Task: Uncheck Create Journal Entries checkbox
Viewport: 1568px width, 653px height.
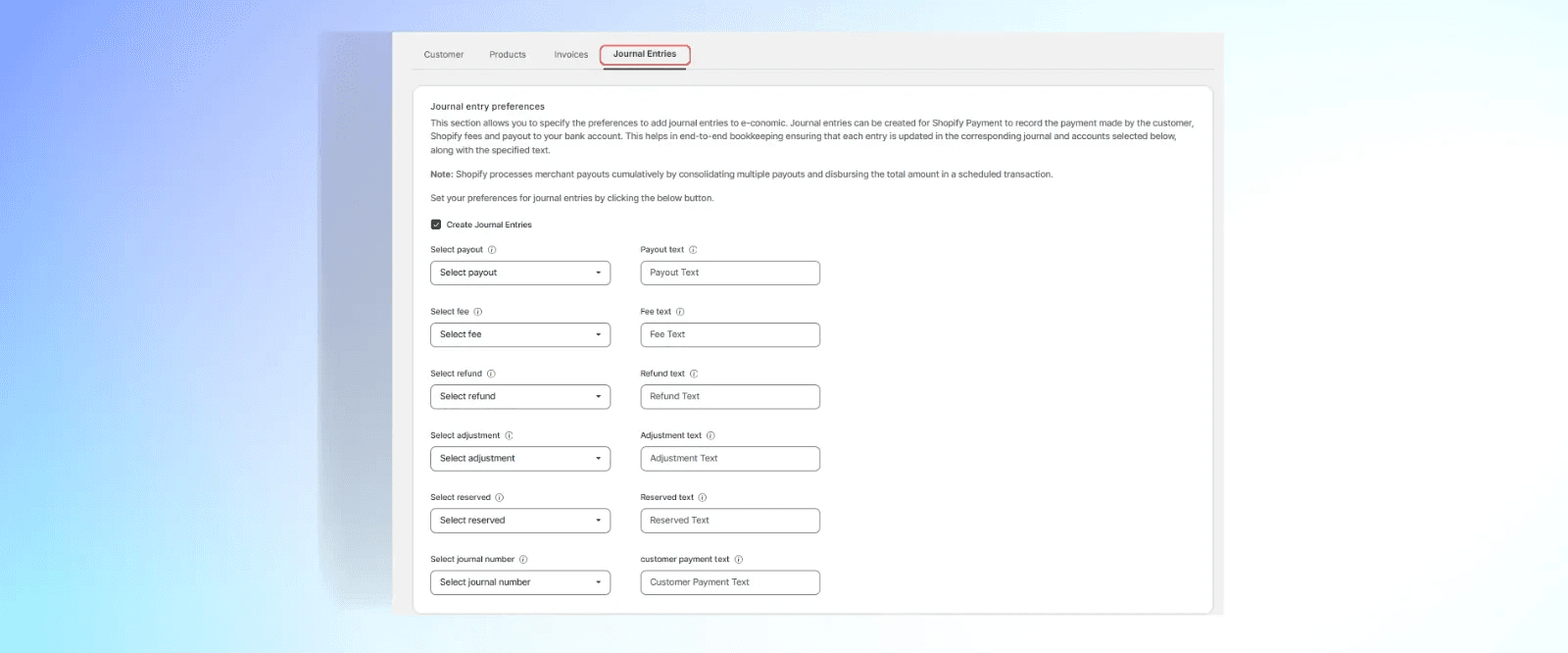Action: 436,225
